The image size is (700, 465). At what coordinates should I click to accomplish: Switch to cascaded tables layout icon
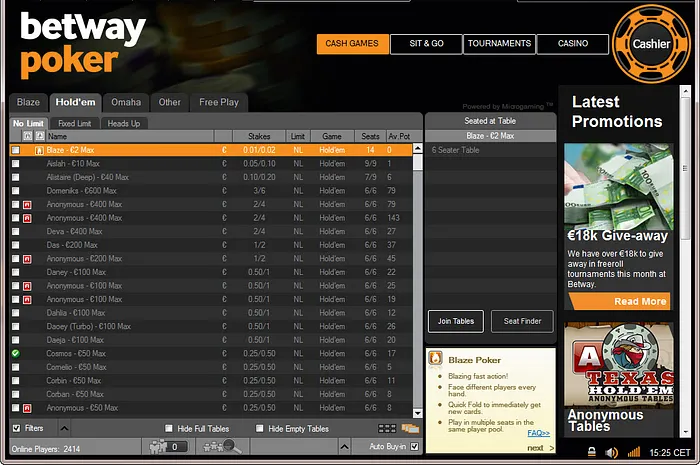coord(410,429)
